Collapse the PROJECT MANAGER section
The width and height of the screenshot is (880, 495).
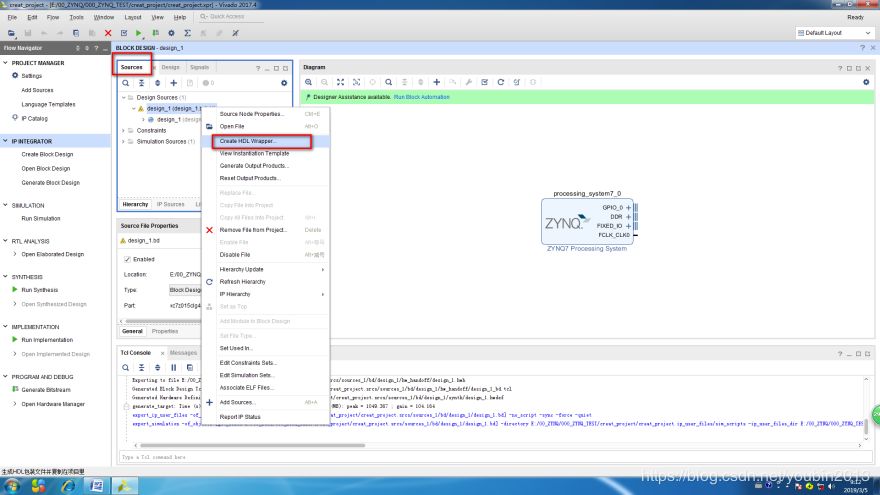tap(6, 63)
